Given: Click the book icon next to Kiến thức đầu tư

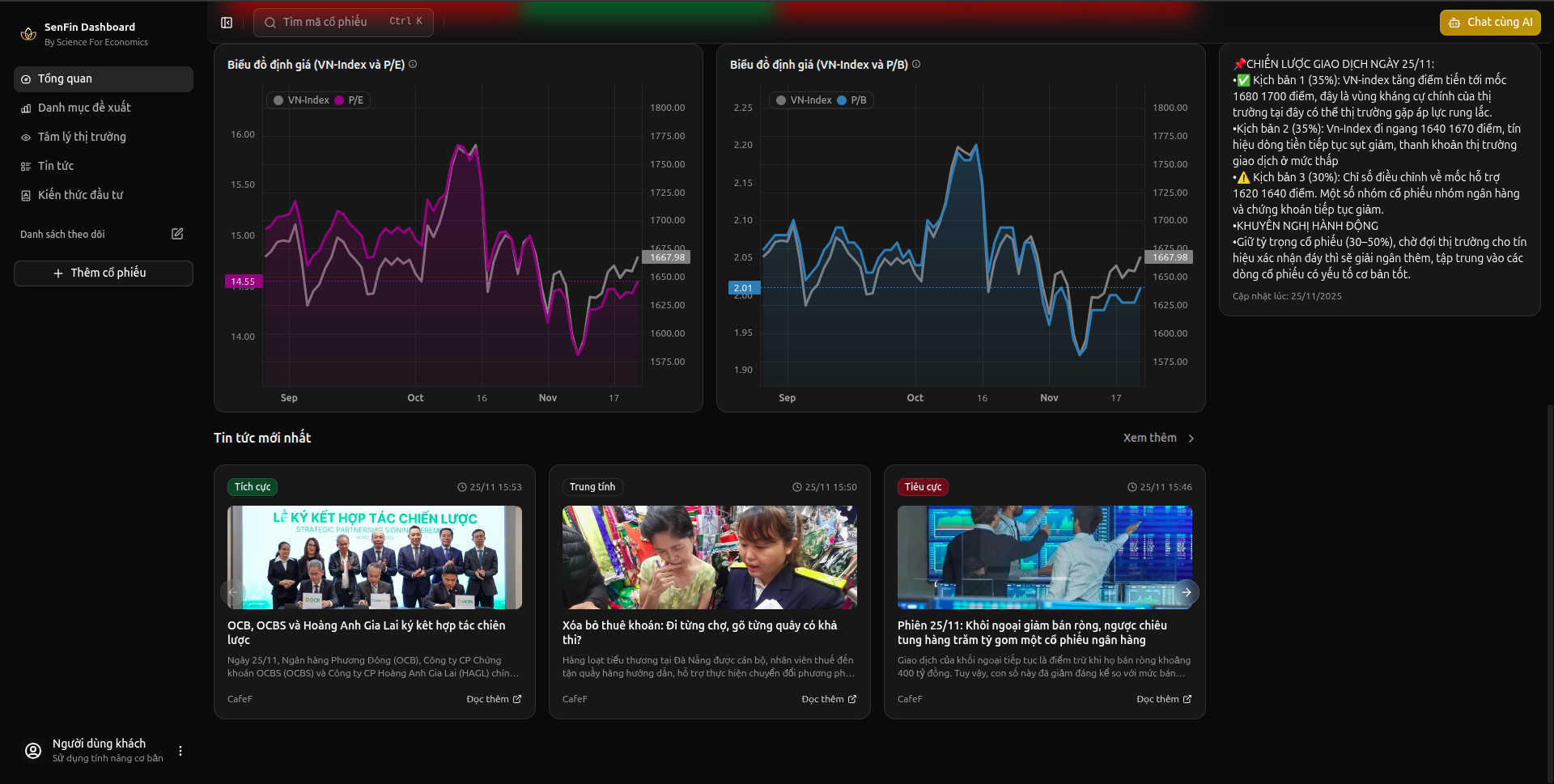Looking at the screenshot, I should 24,195.
